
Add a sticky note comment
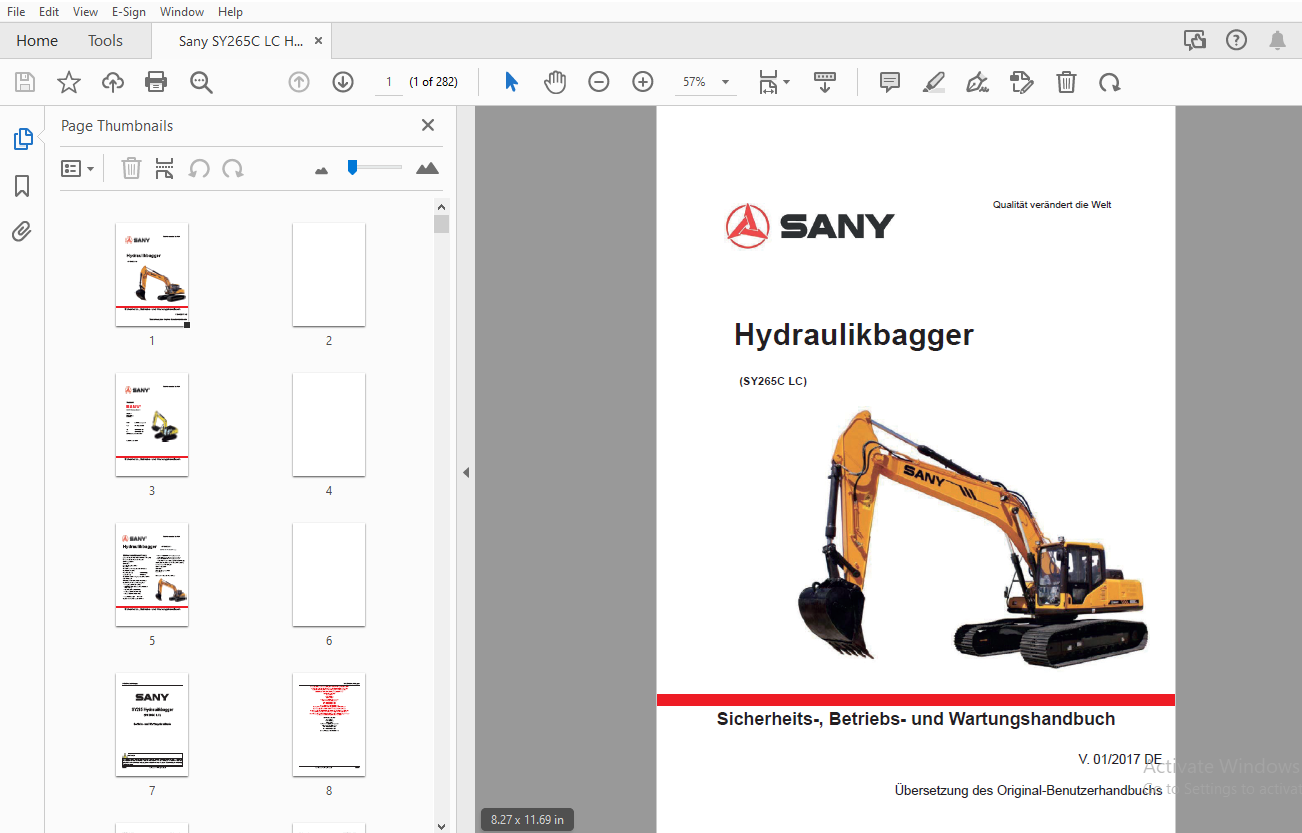tap(890, 82)
